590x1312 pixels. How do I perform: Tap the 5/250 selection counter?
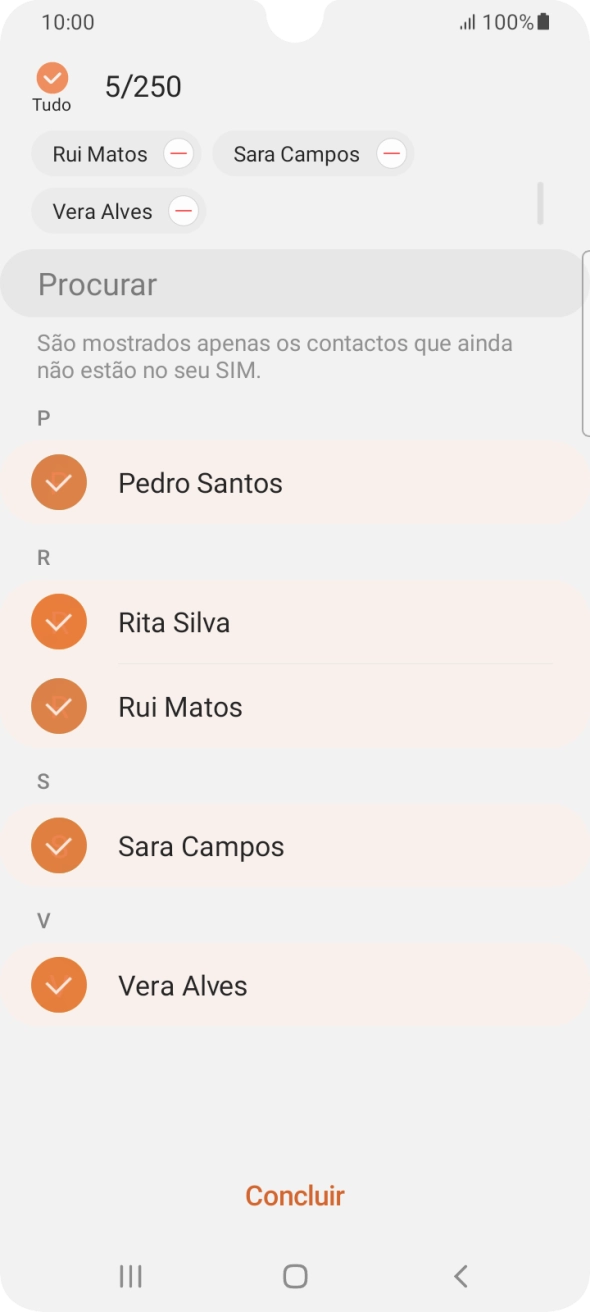point(142,86)
